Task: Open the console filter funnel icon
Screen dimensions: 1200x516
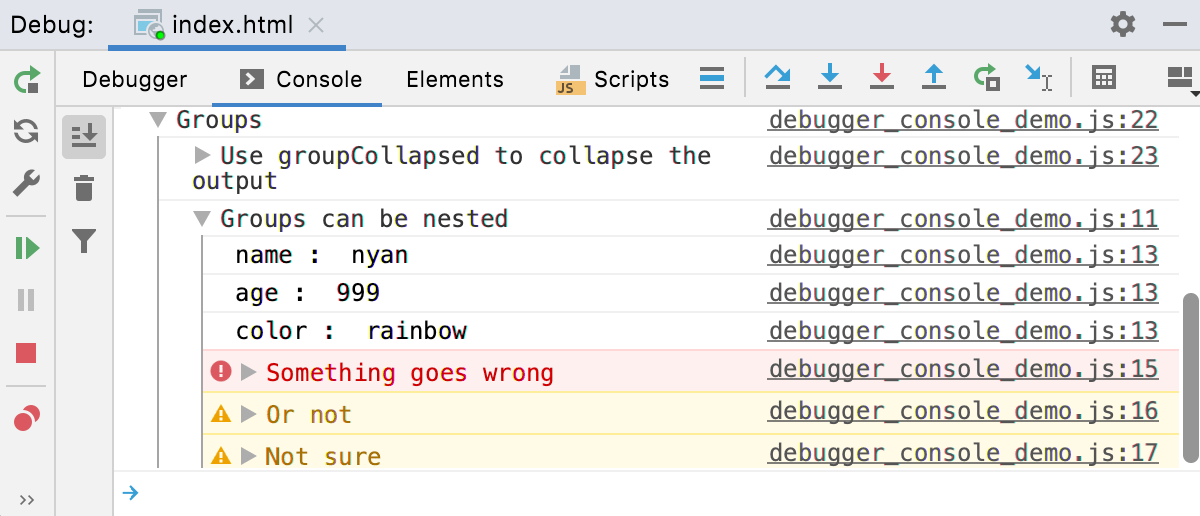Action: tap(85, 241)
